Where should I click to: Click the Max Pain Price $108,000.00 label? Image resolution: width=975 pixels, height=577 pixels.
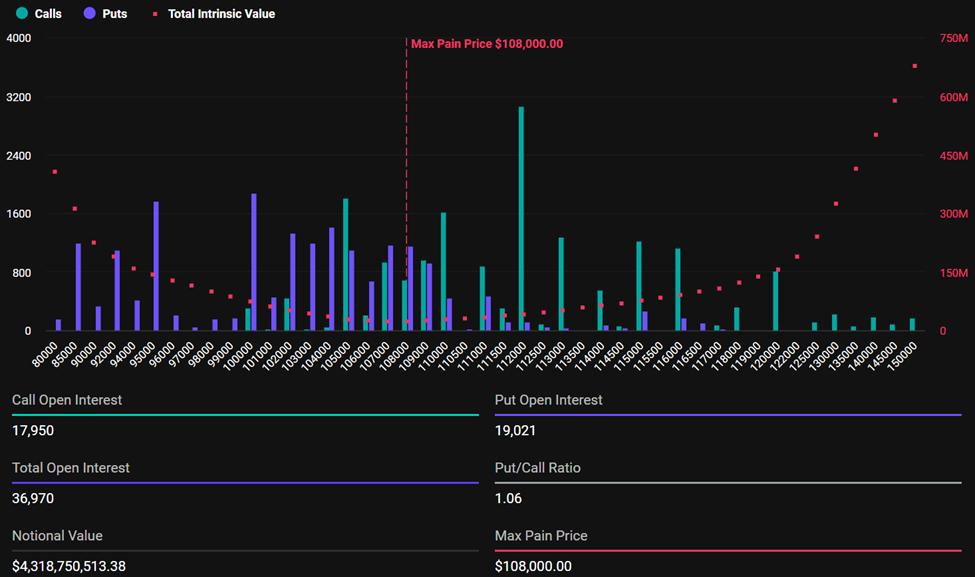[486, 44]
